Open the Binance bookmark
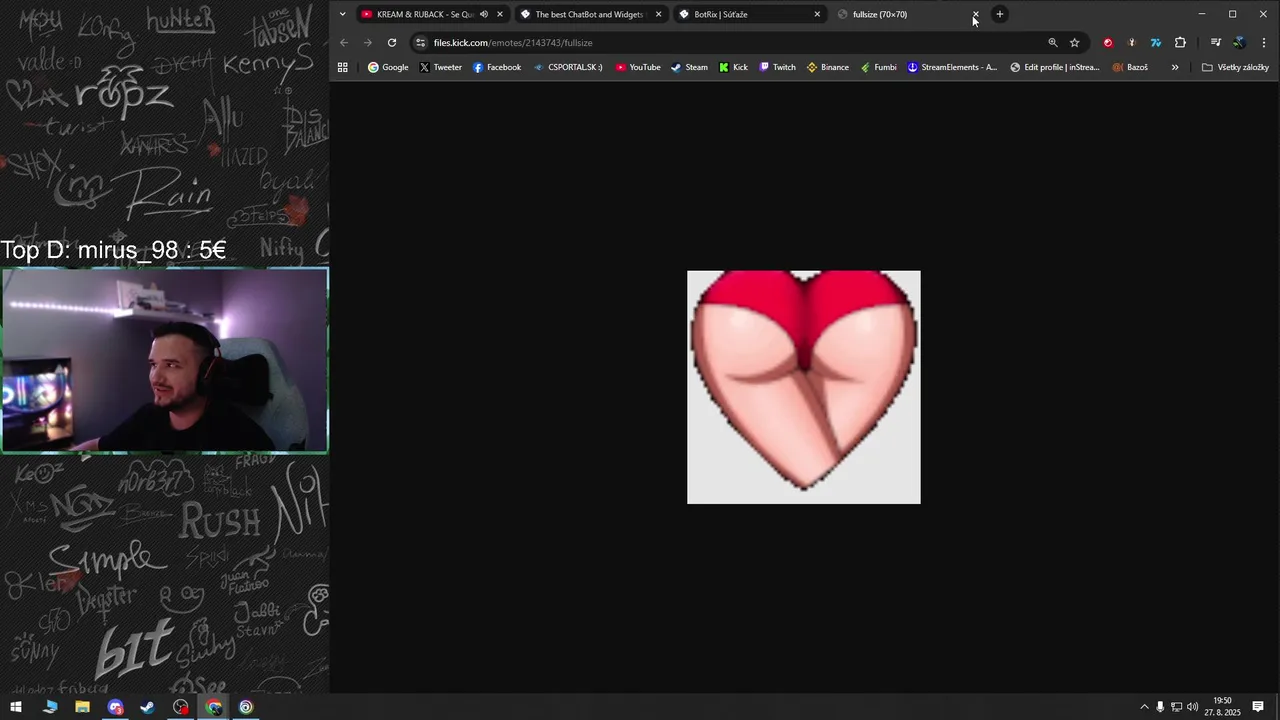Screen dimensions: 1280x720 pyautogui.click(x=828, y=68)
